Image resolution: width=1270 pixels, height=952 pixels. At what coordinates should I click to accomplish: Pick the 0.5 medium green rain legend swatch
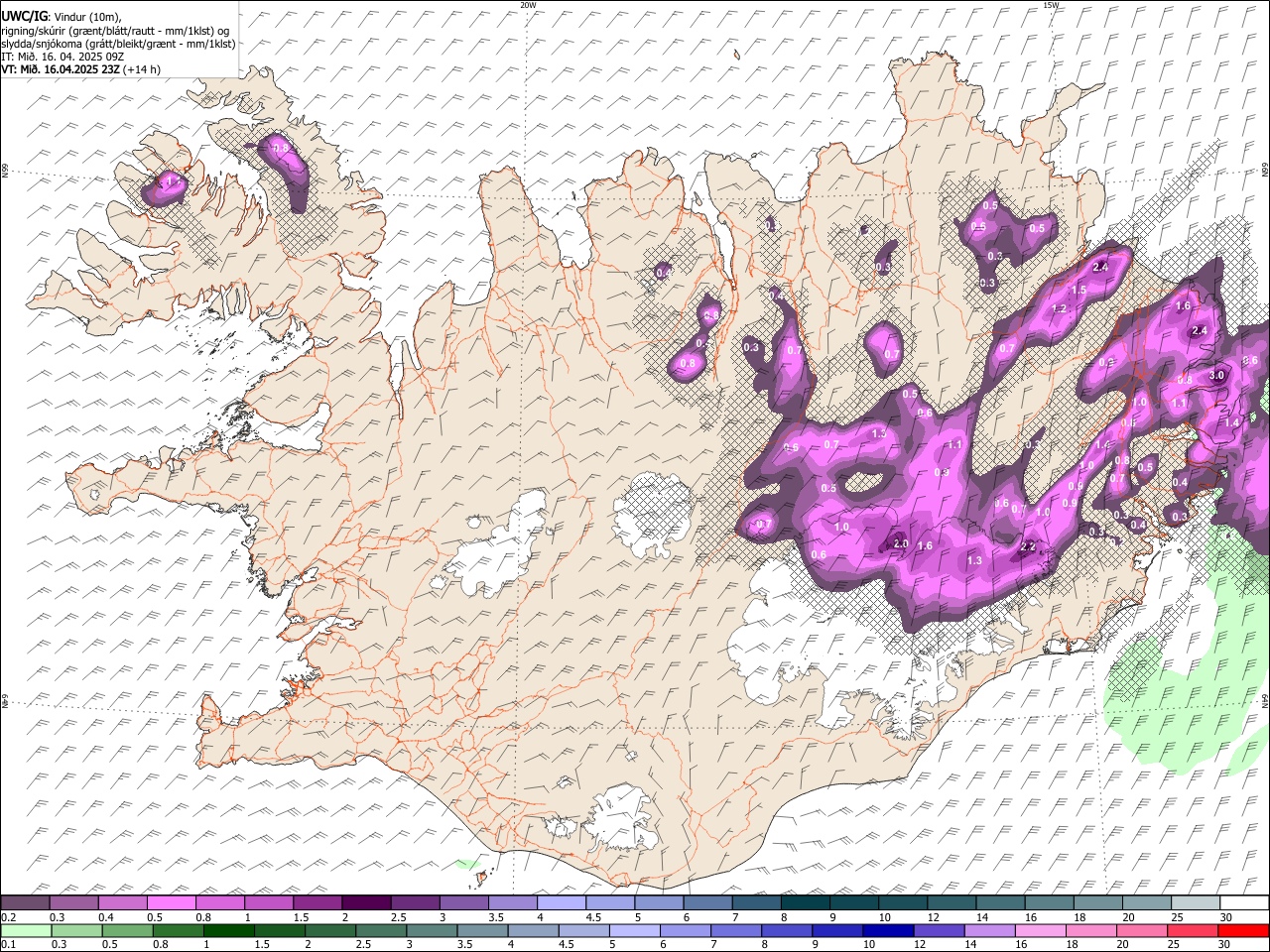(127, 930)
